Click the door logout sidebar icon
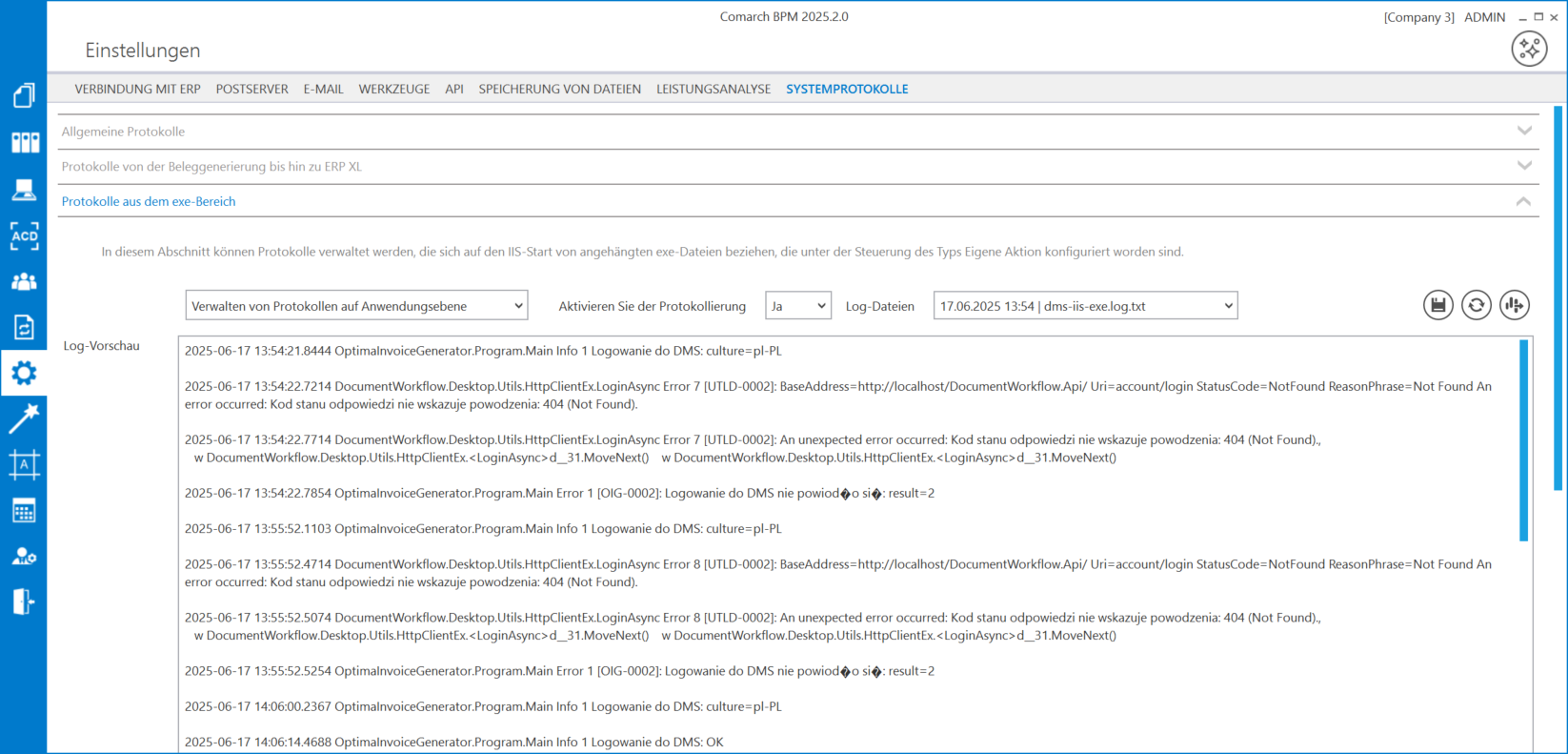The image size is (1568, 754). point(24,602)
